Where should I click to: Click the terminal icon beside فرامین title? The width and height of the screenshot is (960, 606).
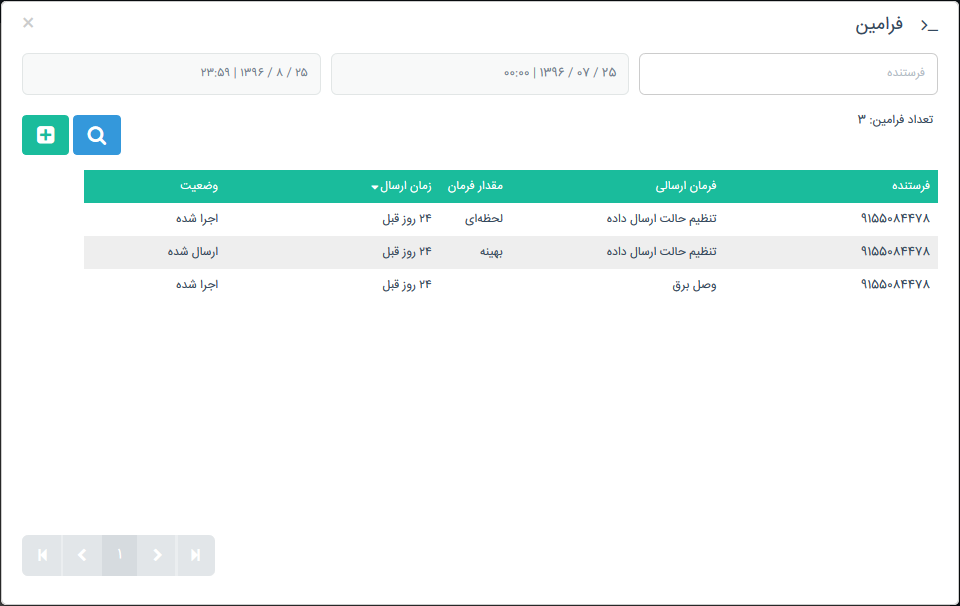click(929, 25)
